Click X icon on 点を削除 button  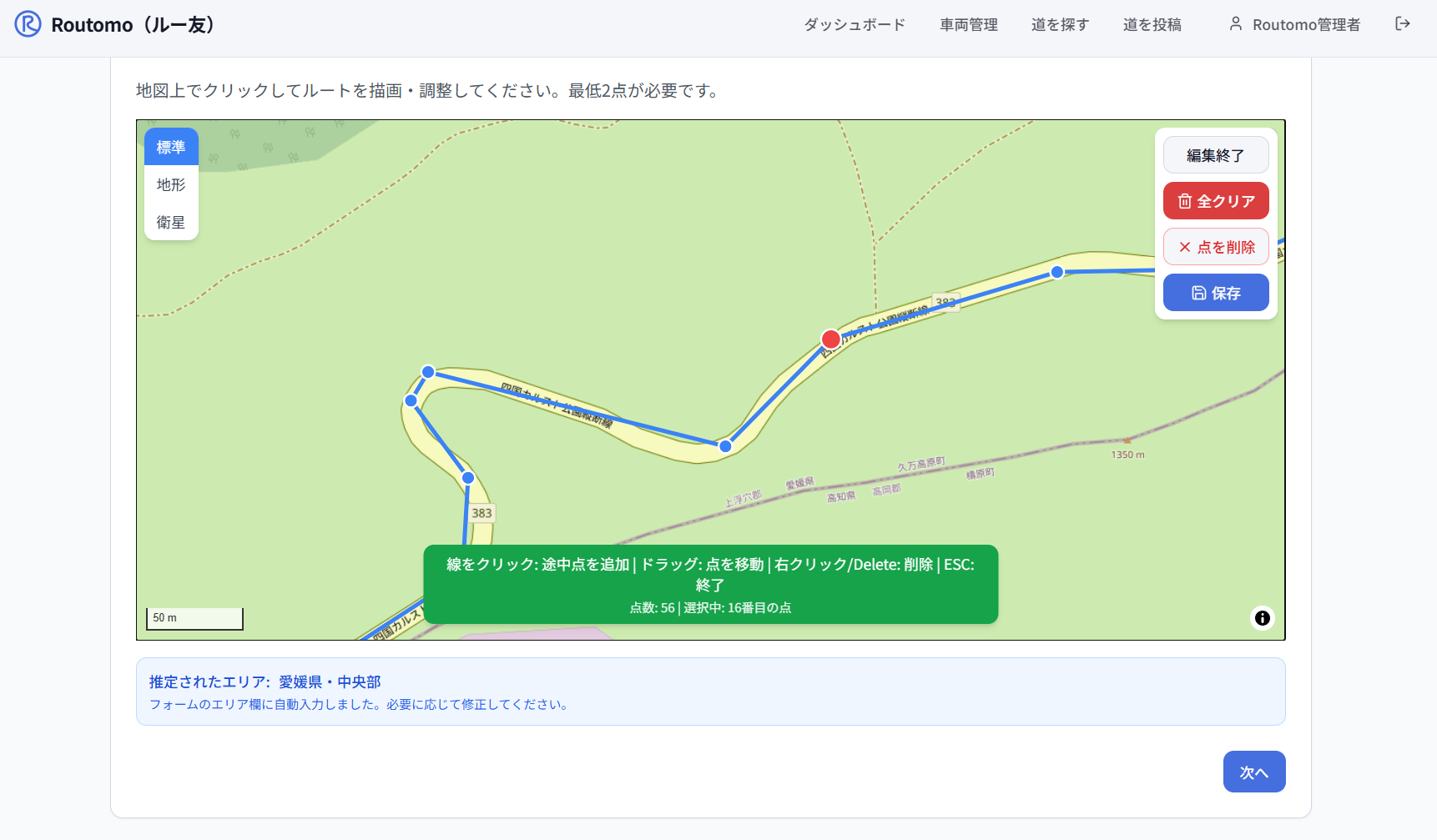pos(1184,247)
